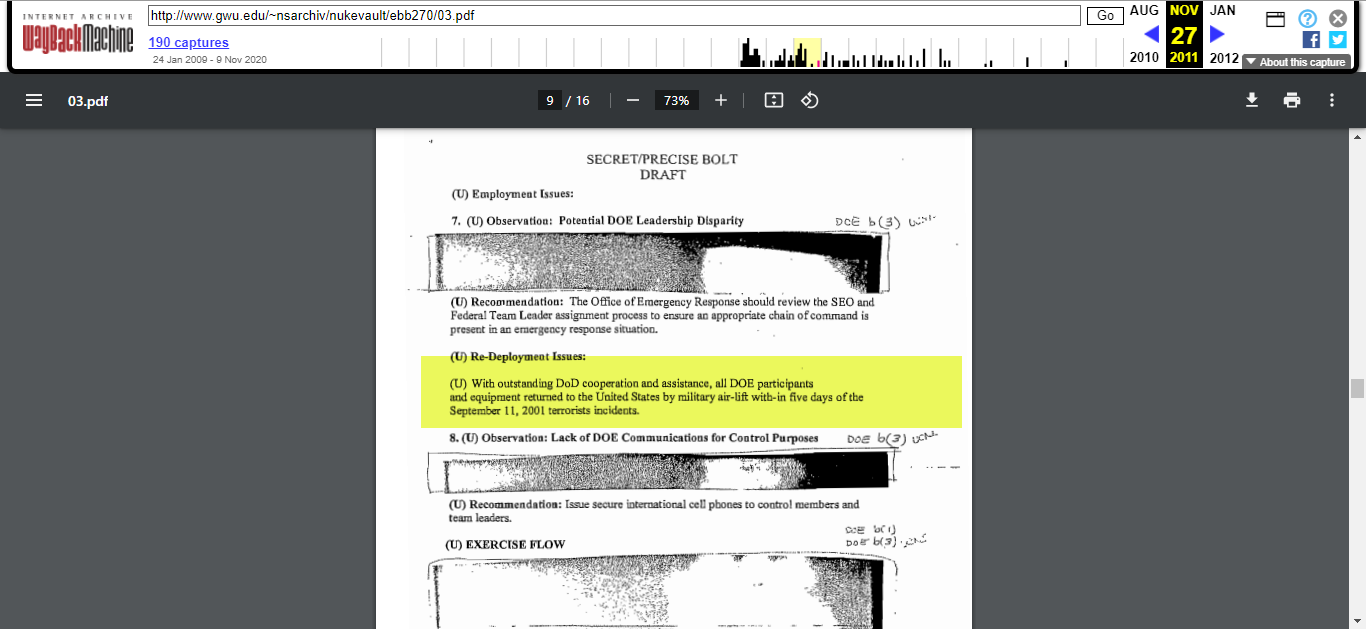The image size is (1366, 629).
Task: Click the 73% zoom level field
Action: 677,100
